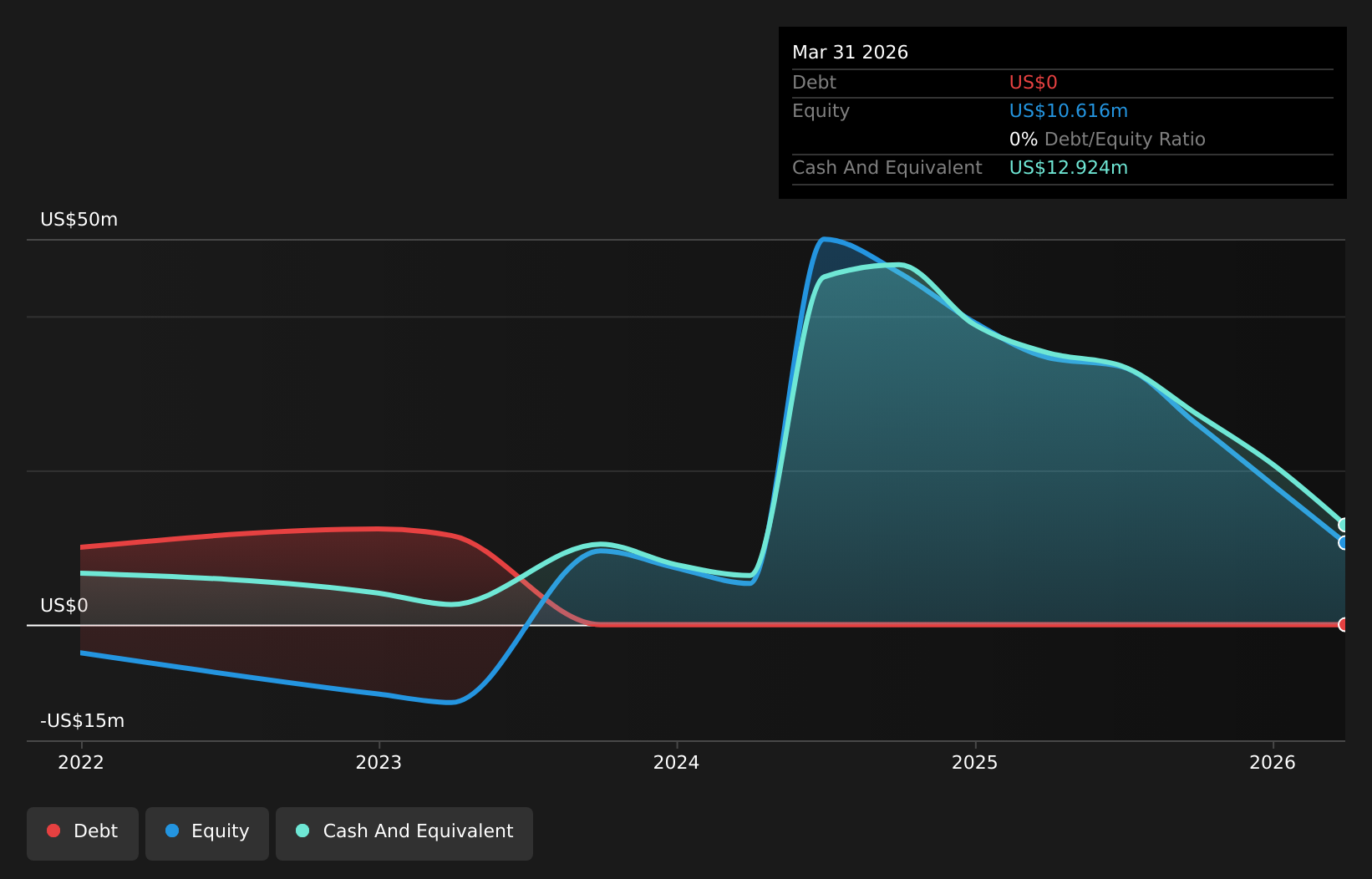Click the 2023 x-axis label
The height and width of the screenshot is (879, 1372).
click(379, 762)
